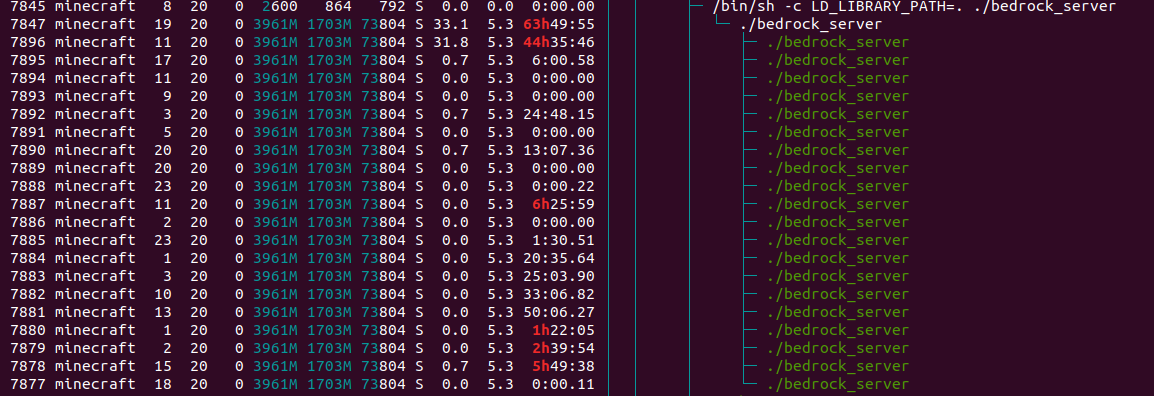
Task: Select PID 7886 in the process list
Action: coord(29,222)
